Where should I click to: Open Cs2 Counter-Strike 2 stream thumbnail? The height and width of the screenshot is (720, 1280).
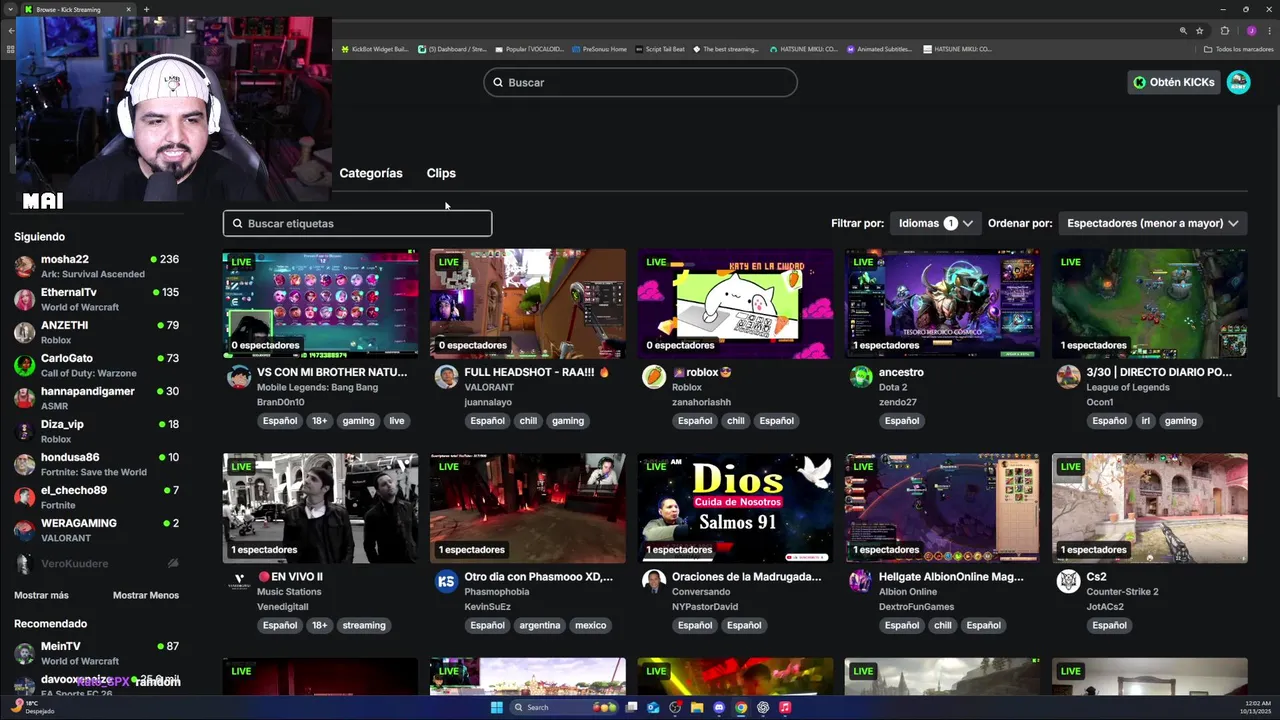[x=1150, y=508]
